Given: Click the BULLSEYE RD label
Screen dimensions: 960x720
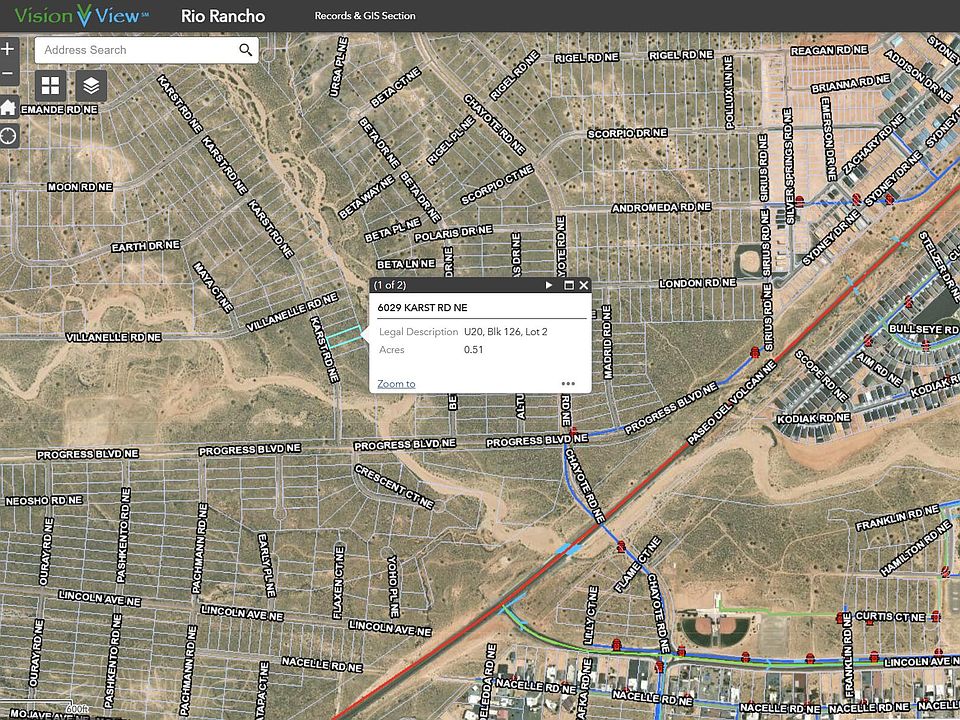Looking at the screenshot, I should pos(923,329).
